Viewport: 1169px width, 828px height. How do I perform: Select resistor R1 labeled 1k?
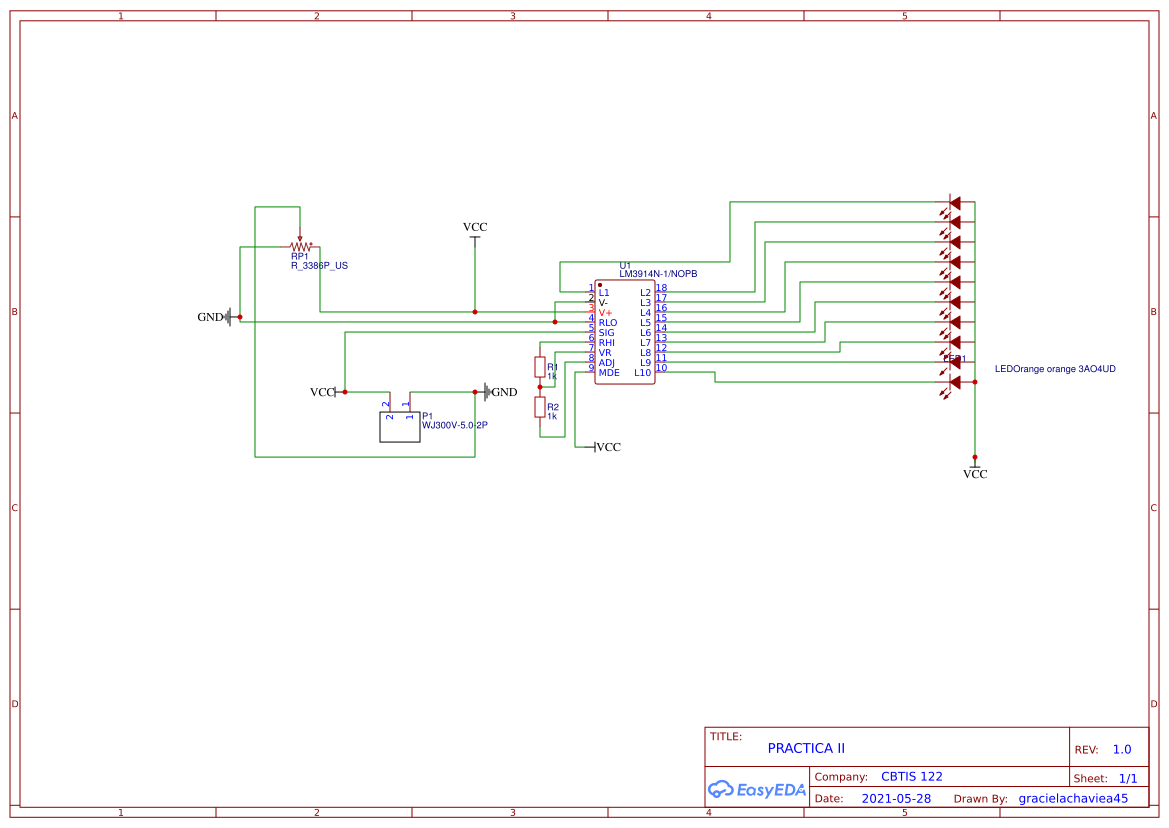tap(538, 368)
